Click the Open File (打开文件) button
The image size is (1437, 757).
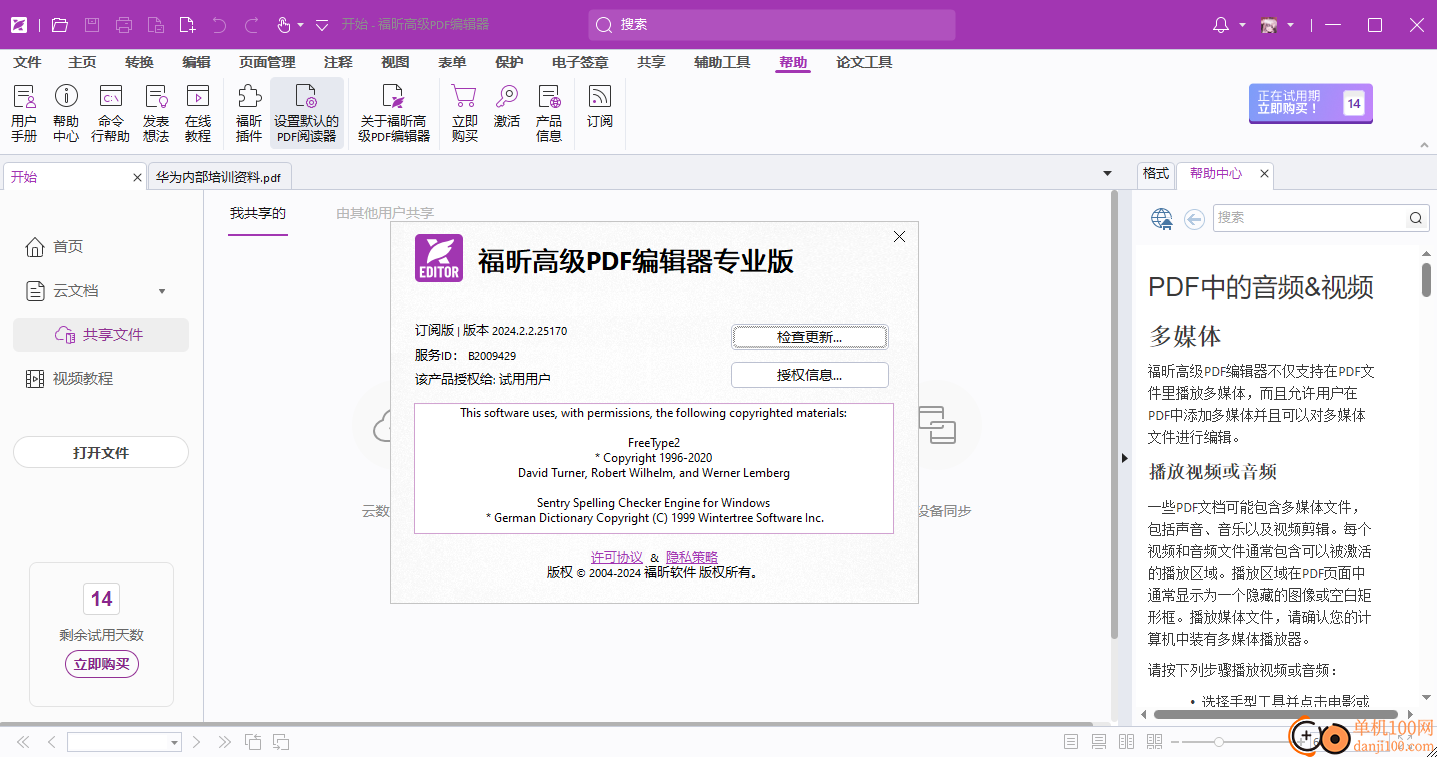coord(101,453)
